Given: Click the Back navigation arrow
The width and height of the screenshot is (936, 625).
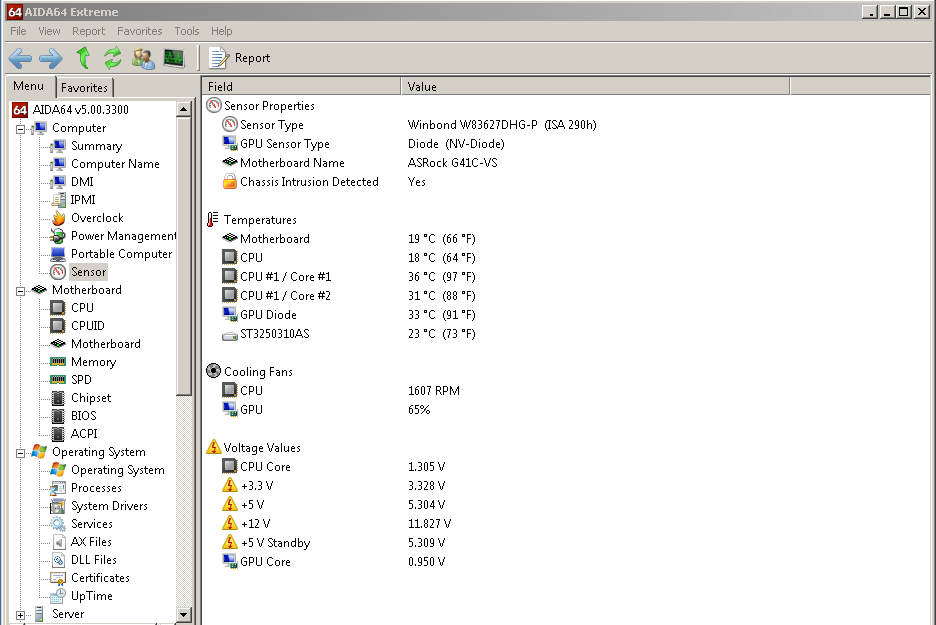Looking at the screenshot, I should click(x=20, y=58).
